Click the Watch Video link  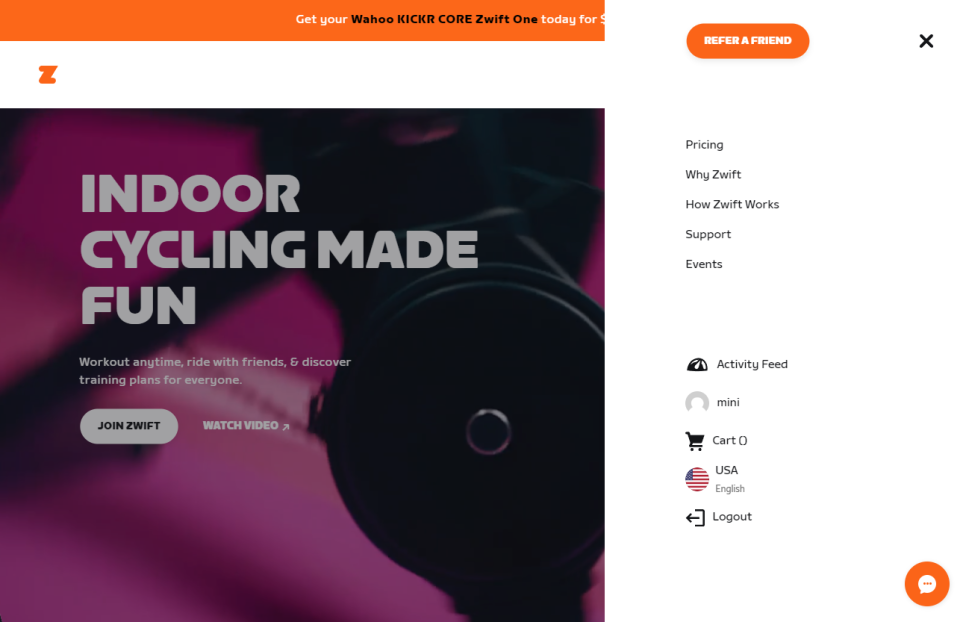tap(246, 426)
